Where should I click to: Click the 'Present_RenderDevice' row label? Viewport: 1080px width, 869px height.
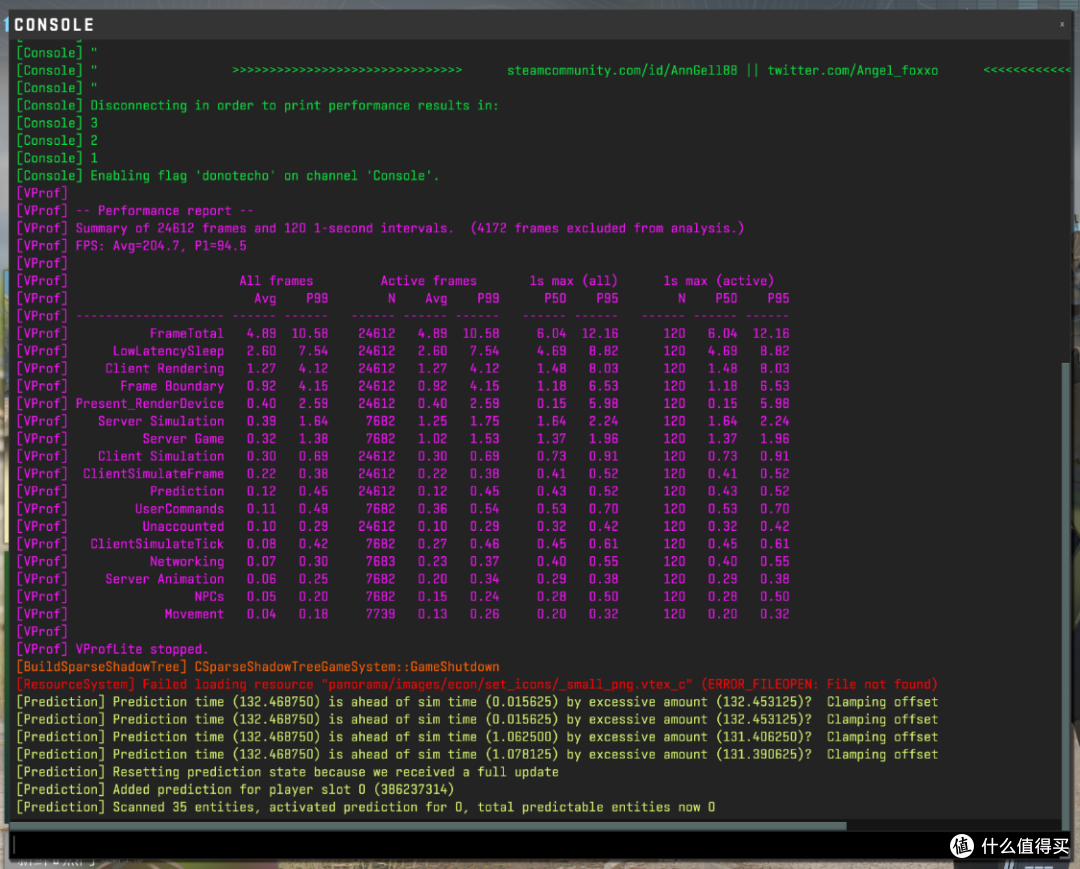click(149, 404)
